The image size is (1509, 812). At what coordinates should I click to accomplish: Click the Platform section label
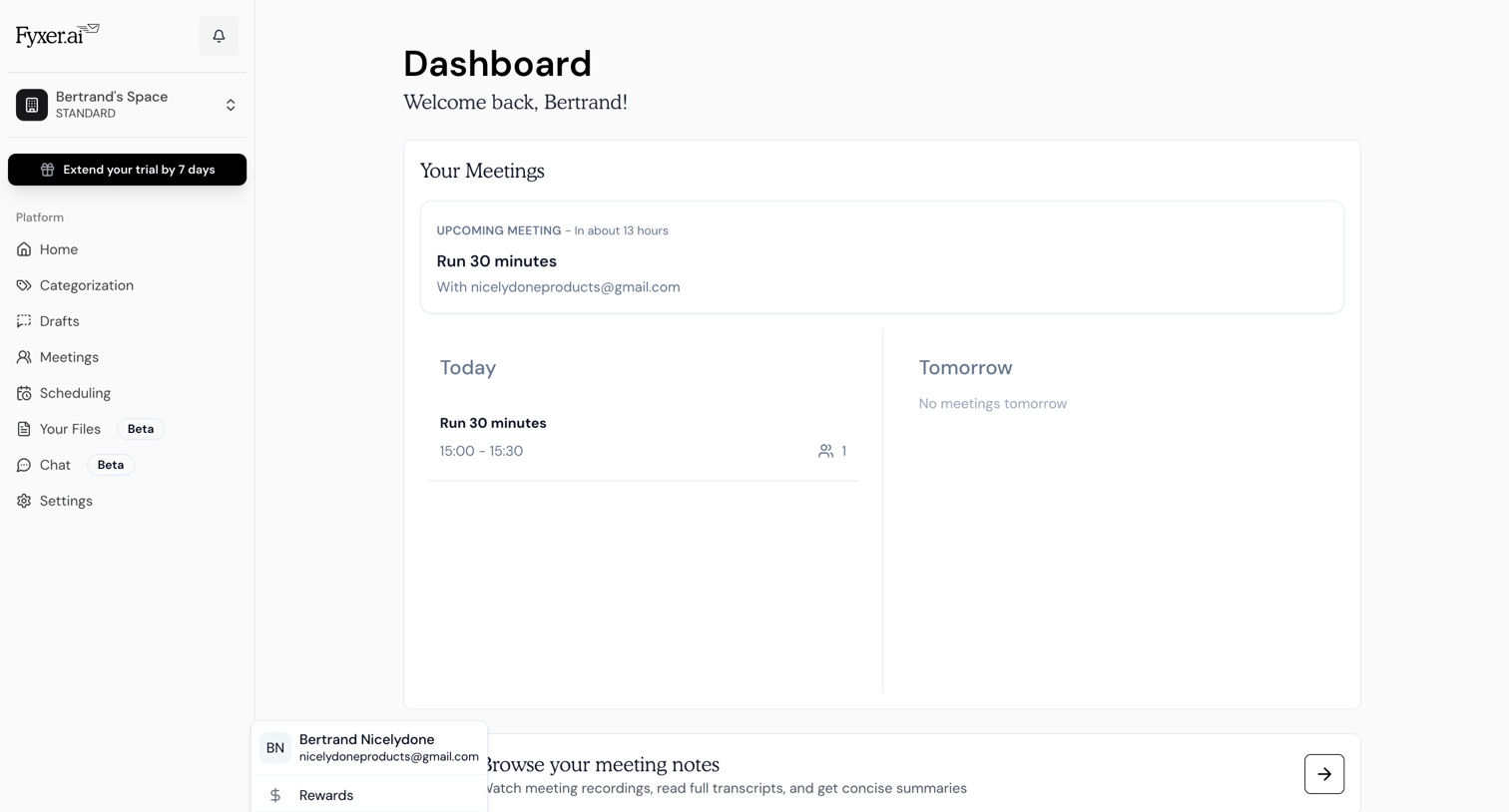click(x=40, y=217)
